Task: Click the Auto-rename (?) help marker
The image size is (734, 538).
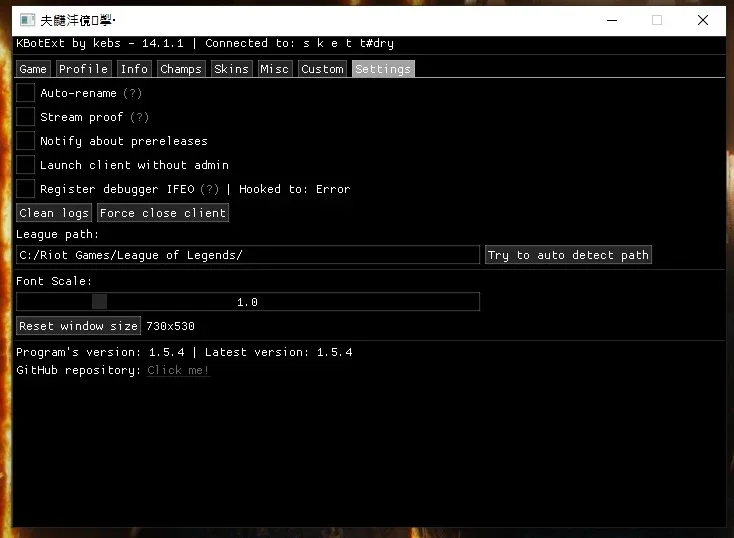Action: coord(132,93)
